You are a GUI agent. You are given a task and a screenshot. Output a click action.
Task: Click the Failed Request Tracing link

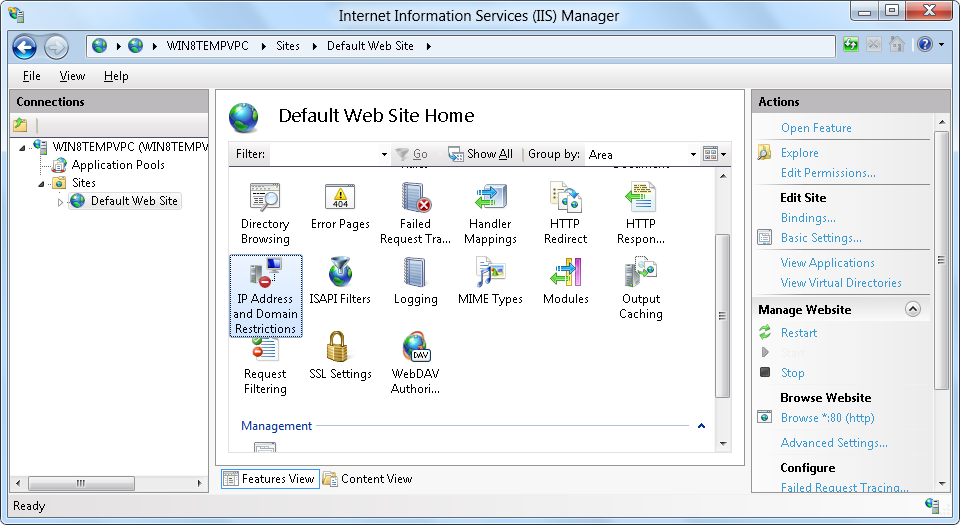(844, 488)
